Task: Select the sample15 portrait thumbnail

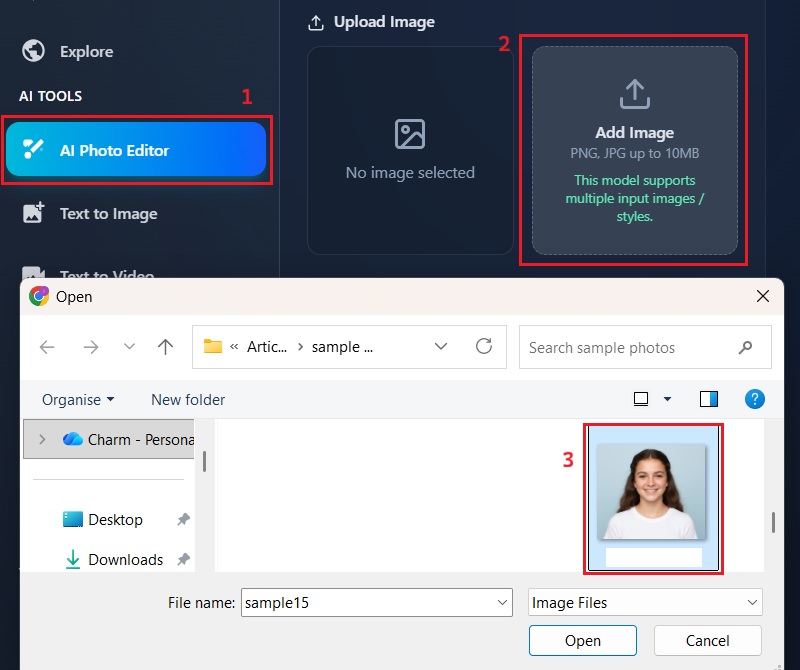Action: coord(653,499)
